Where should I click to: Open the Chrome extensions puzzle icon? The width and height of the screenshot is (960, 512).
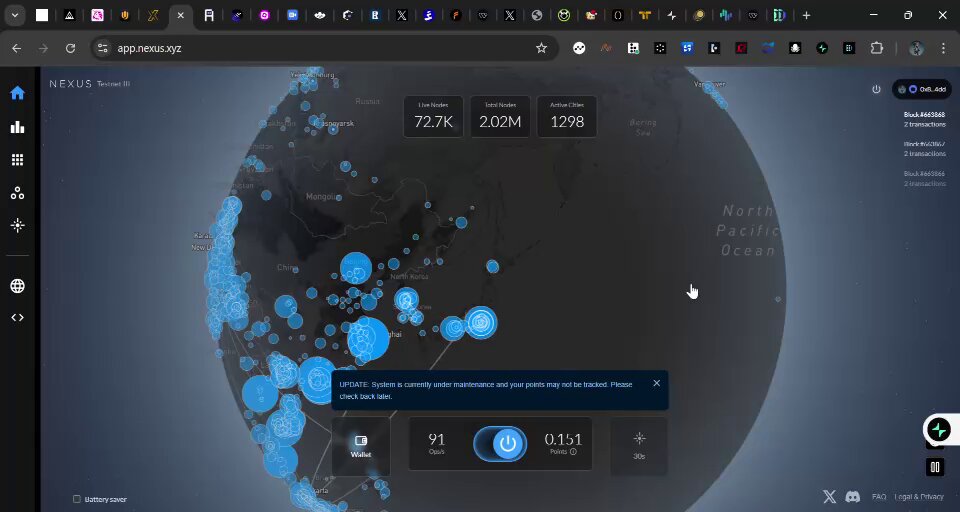877,48
